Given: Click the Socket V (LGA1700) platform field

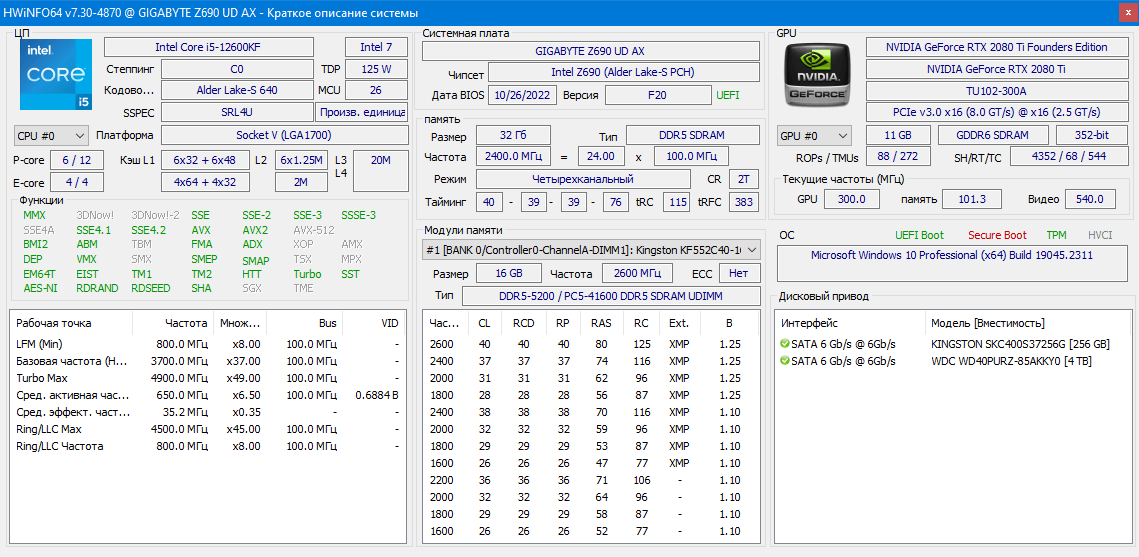Looking at the screenshot, I should tap(285, 136).
